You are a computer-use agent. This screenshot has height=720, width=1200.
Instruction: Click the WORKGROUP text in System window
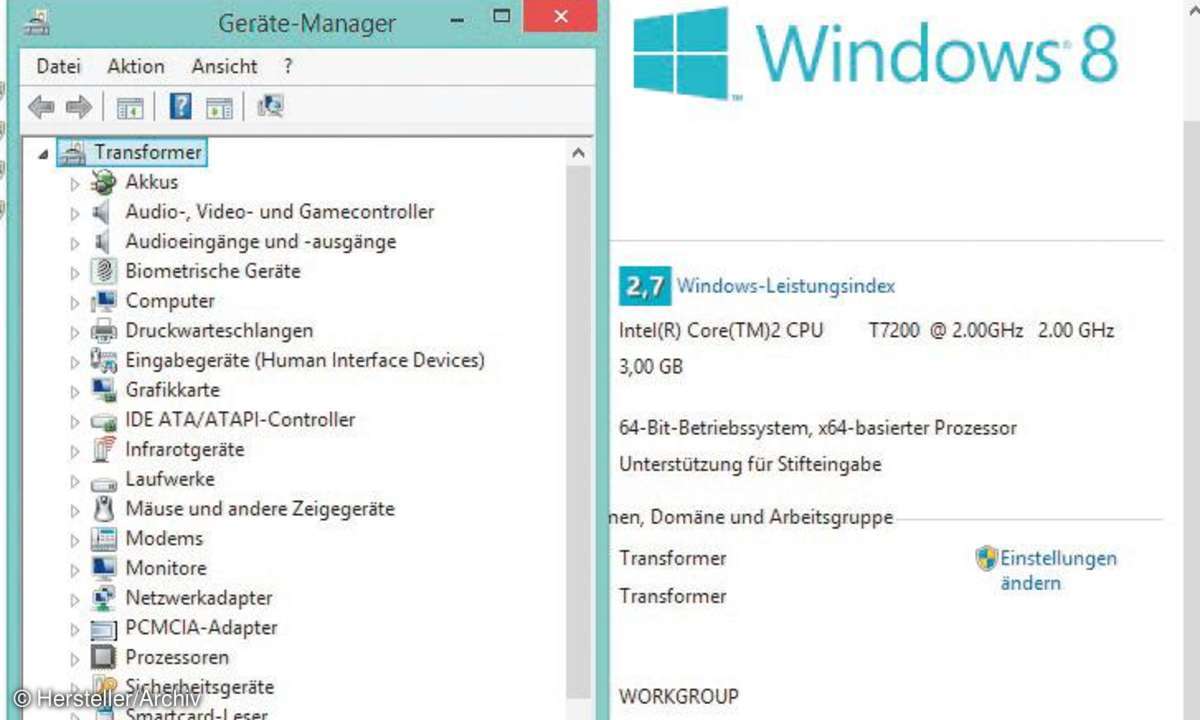(679, 696)
